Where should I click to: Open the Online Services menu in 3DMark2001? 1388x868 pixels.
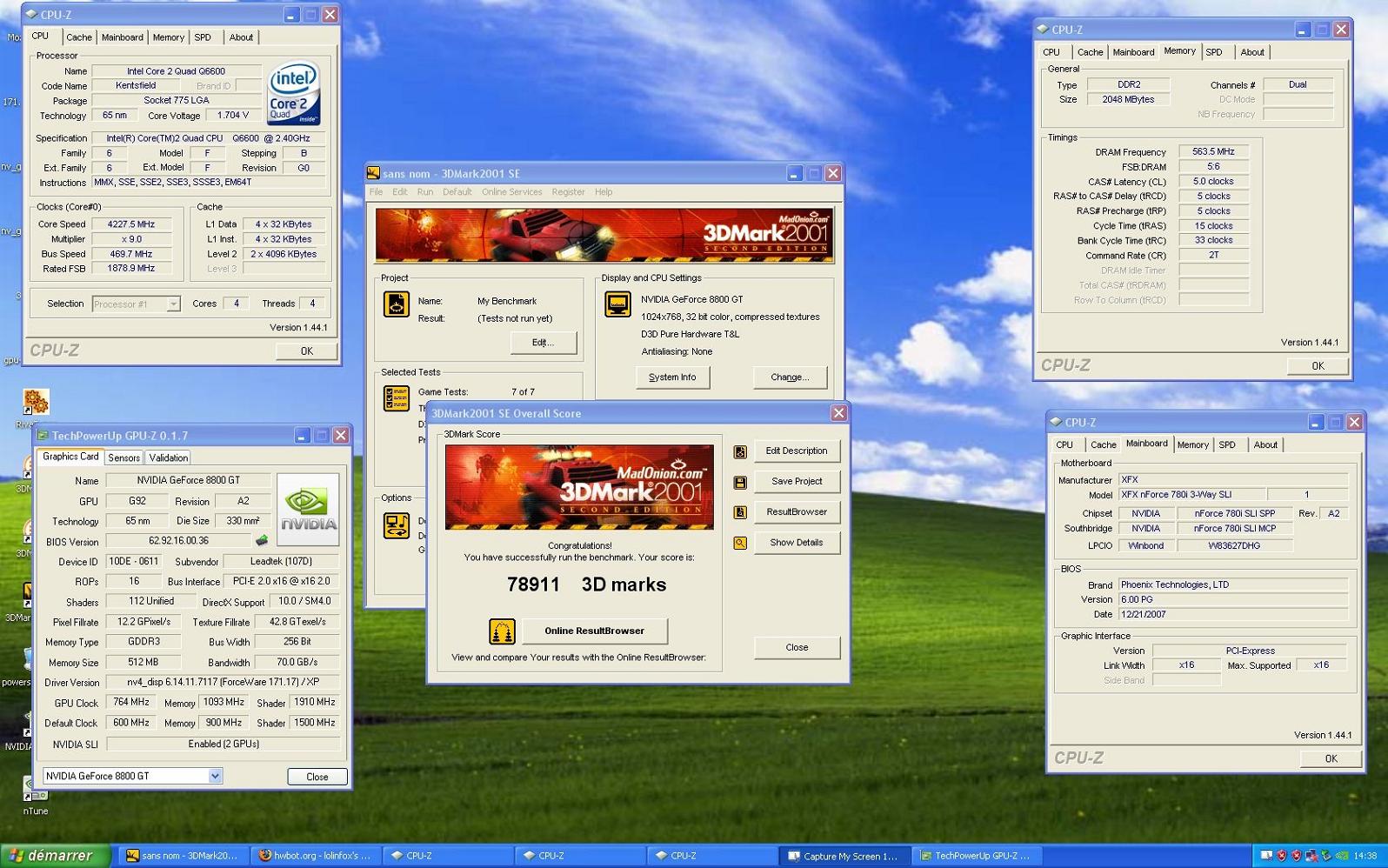tap(511, 192)
